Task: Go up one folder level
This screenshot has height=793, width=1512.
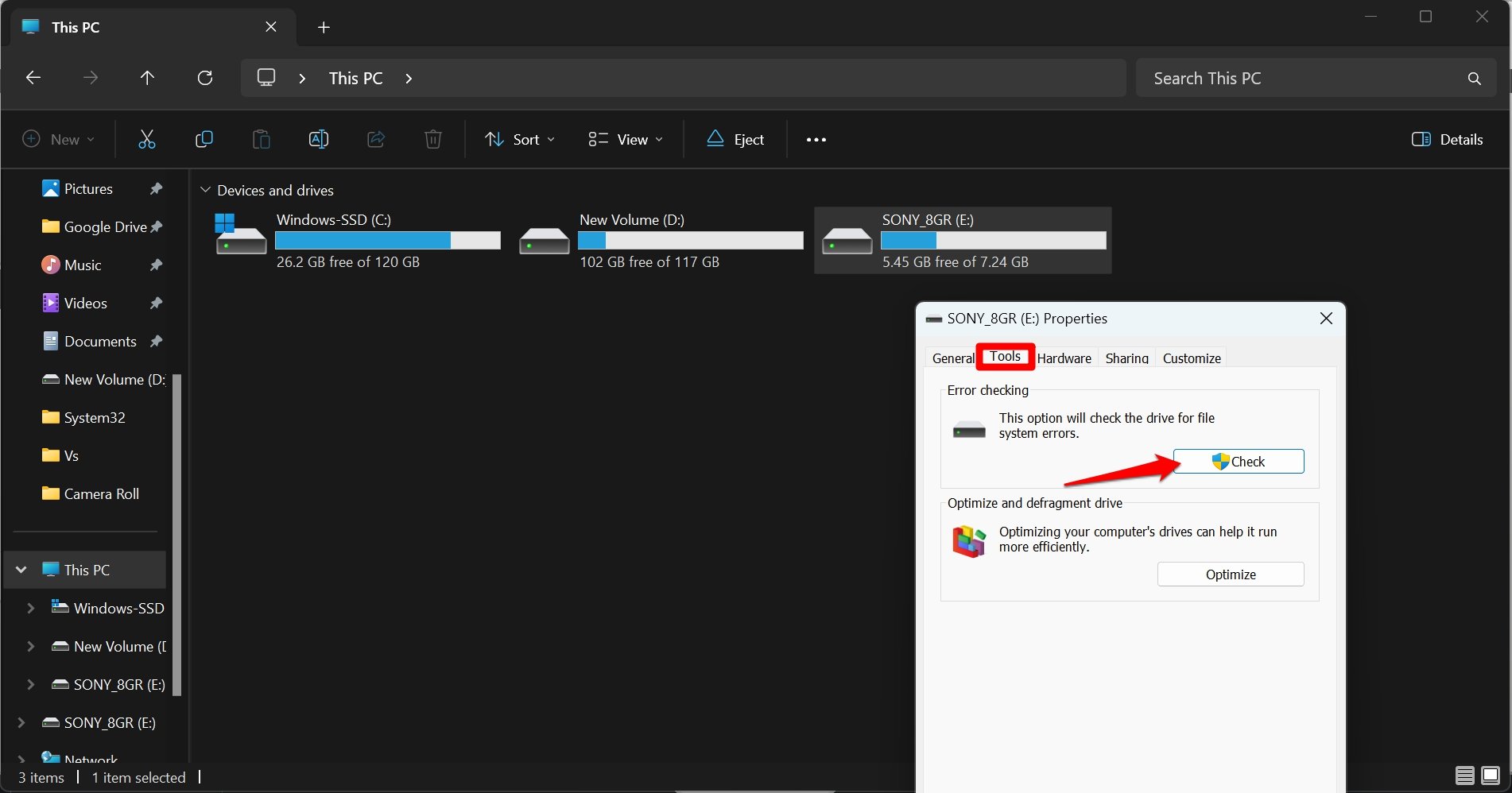Action: click(x=147, y=78)
